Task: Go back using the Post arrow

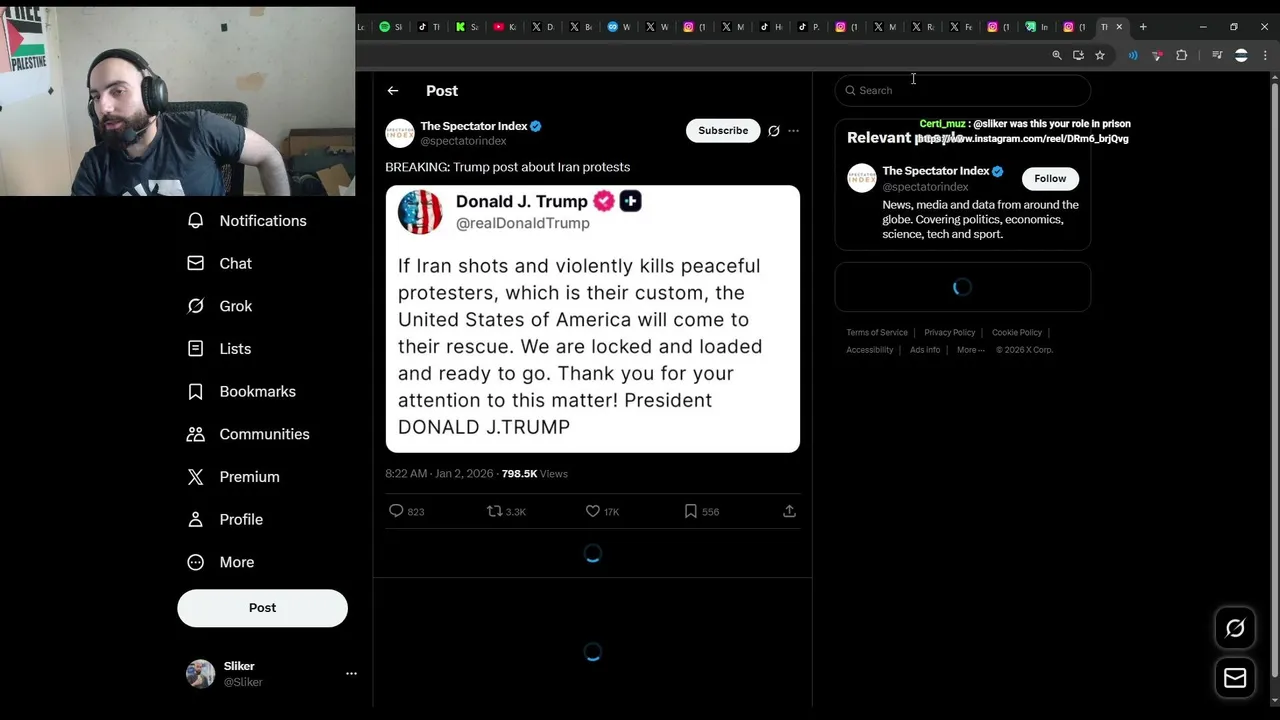Action: pyautogui.click(x=393, y=91)
